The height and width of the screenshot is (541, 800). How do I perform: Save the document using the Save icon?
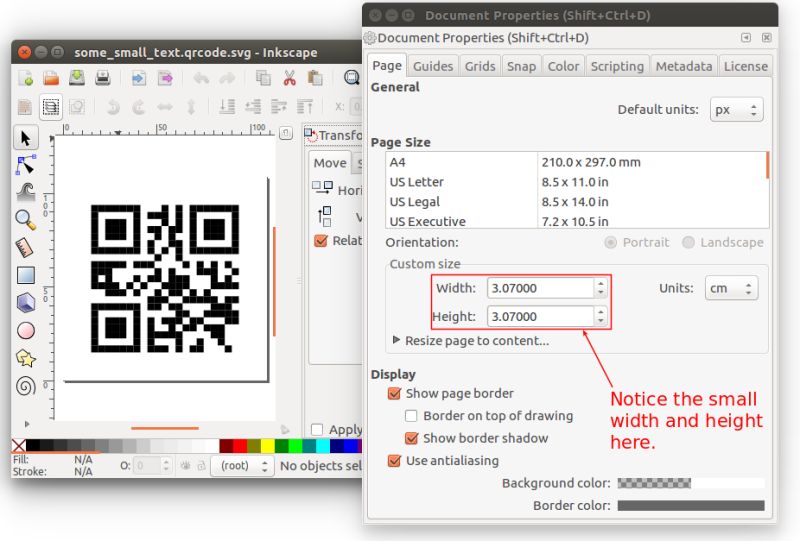77,78
